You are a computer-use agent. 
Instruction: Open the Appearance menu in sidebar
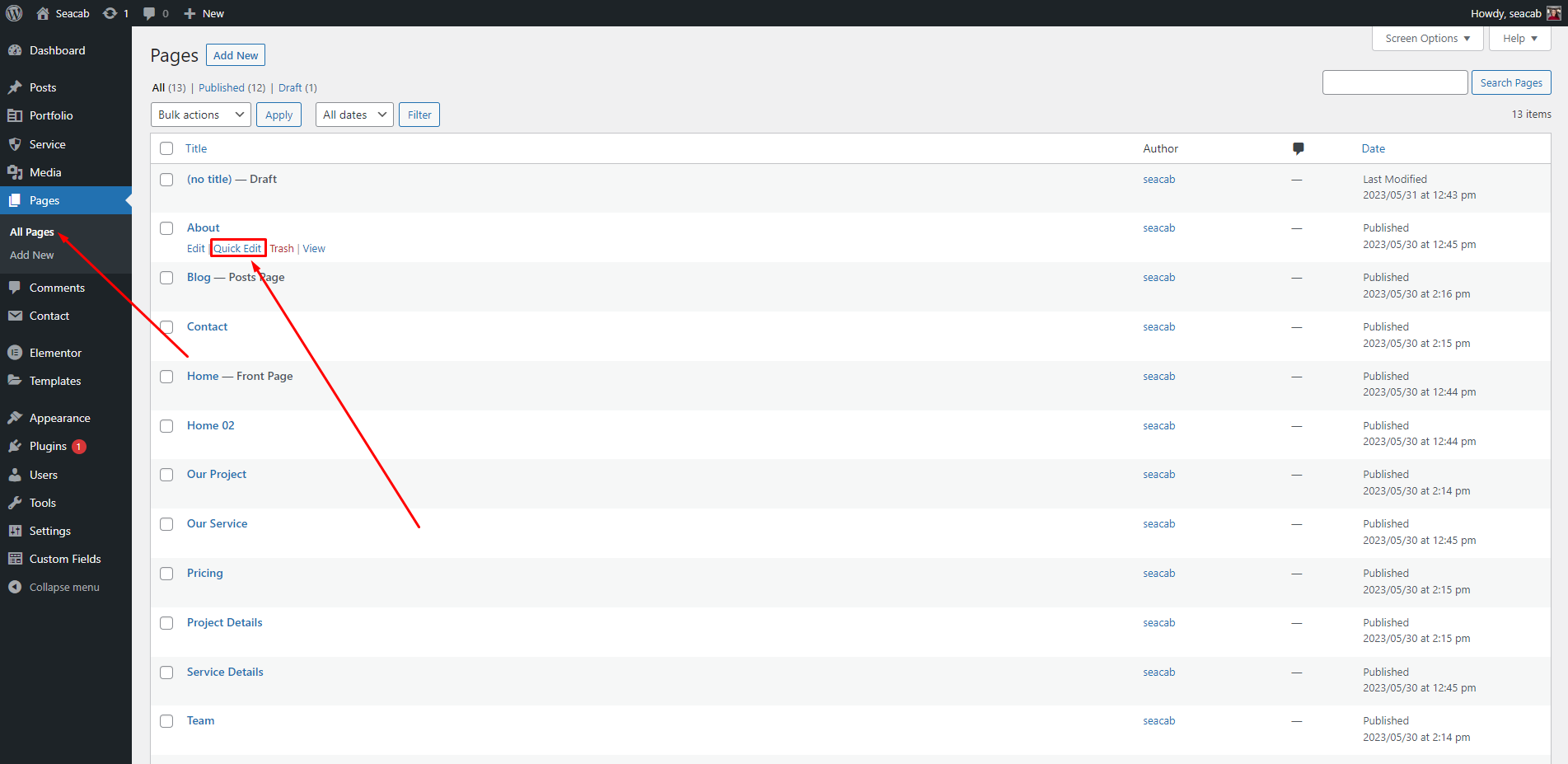coord(59,418)
